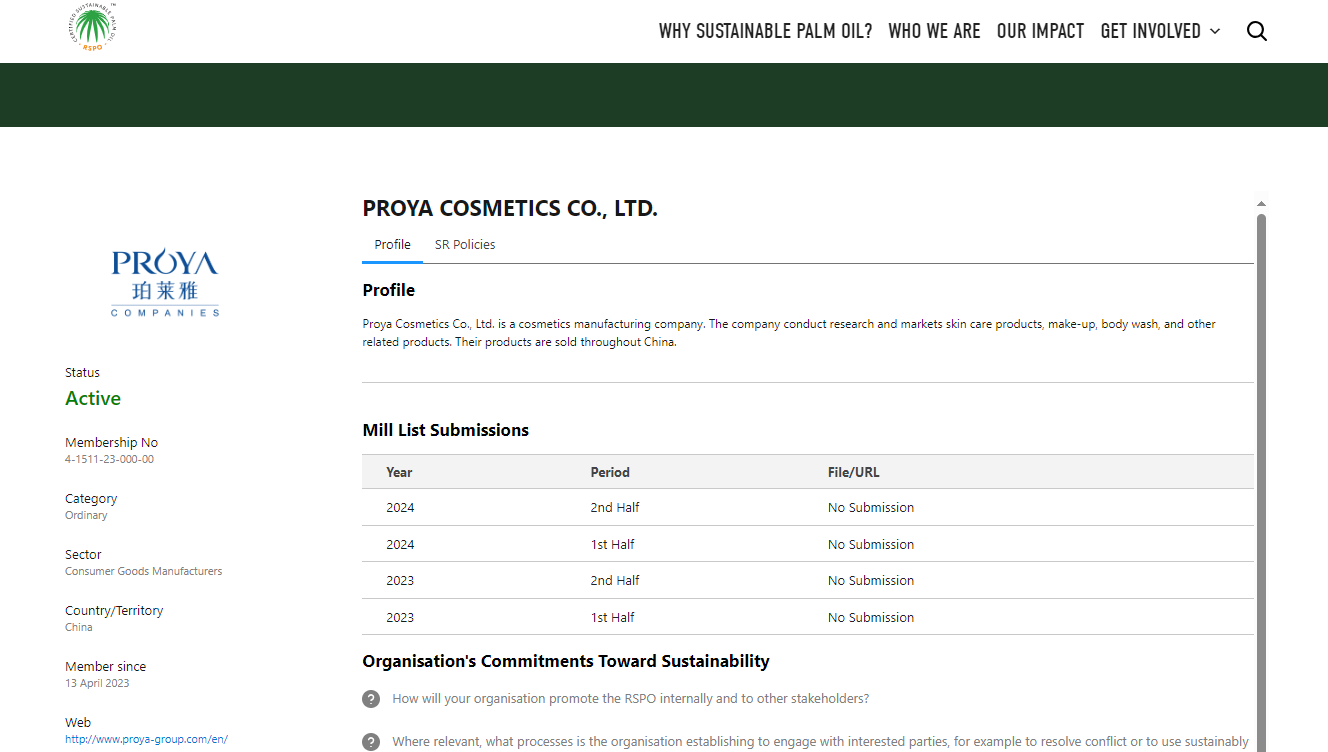
Task: Click the Year column header
Action: (399, 472)
